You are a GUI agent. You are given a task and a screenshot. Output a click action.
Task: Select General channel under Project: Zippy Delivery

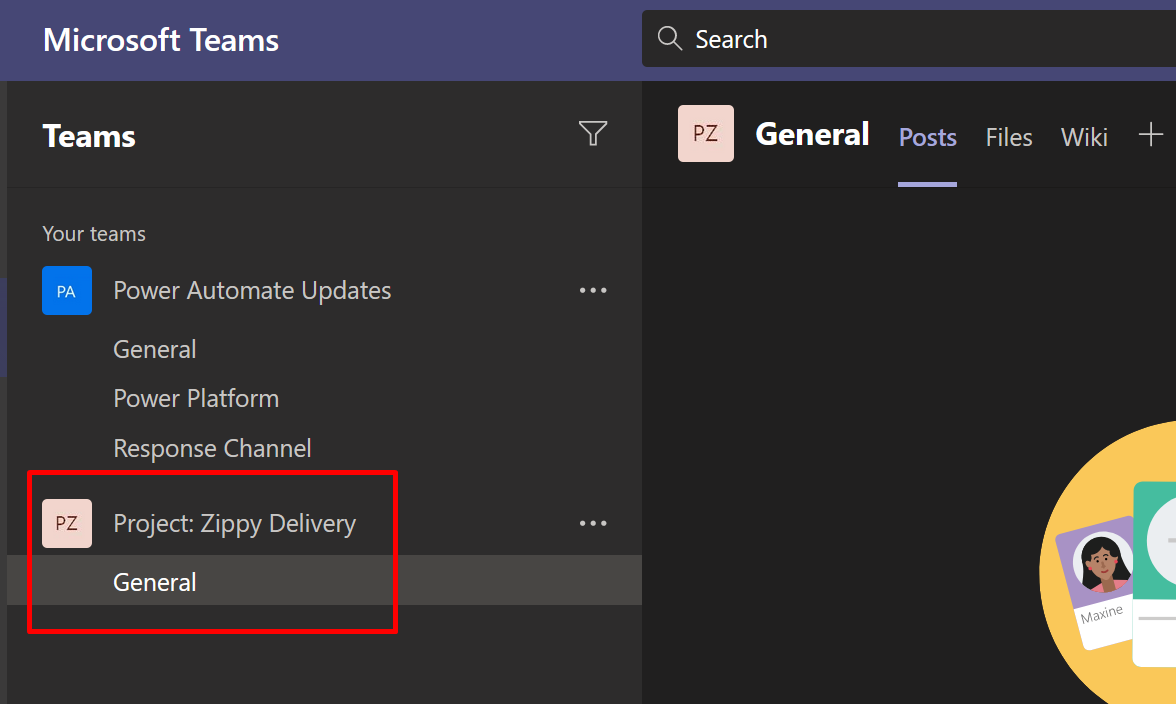pyautogui.click(x=155, y=582)
